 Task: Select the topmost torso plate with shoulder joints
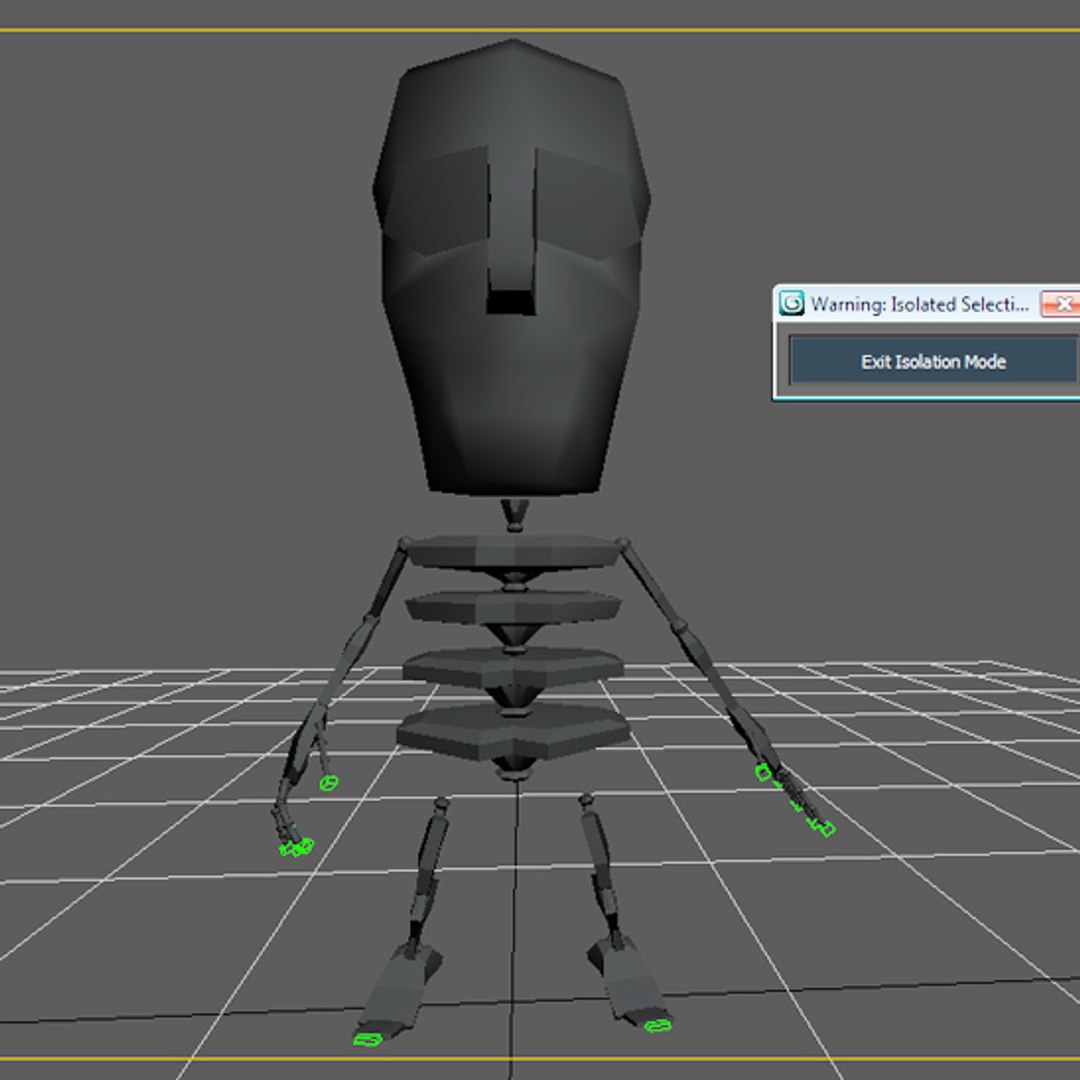514,552
